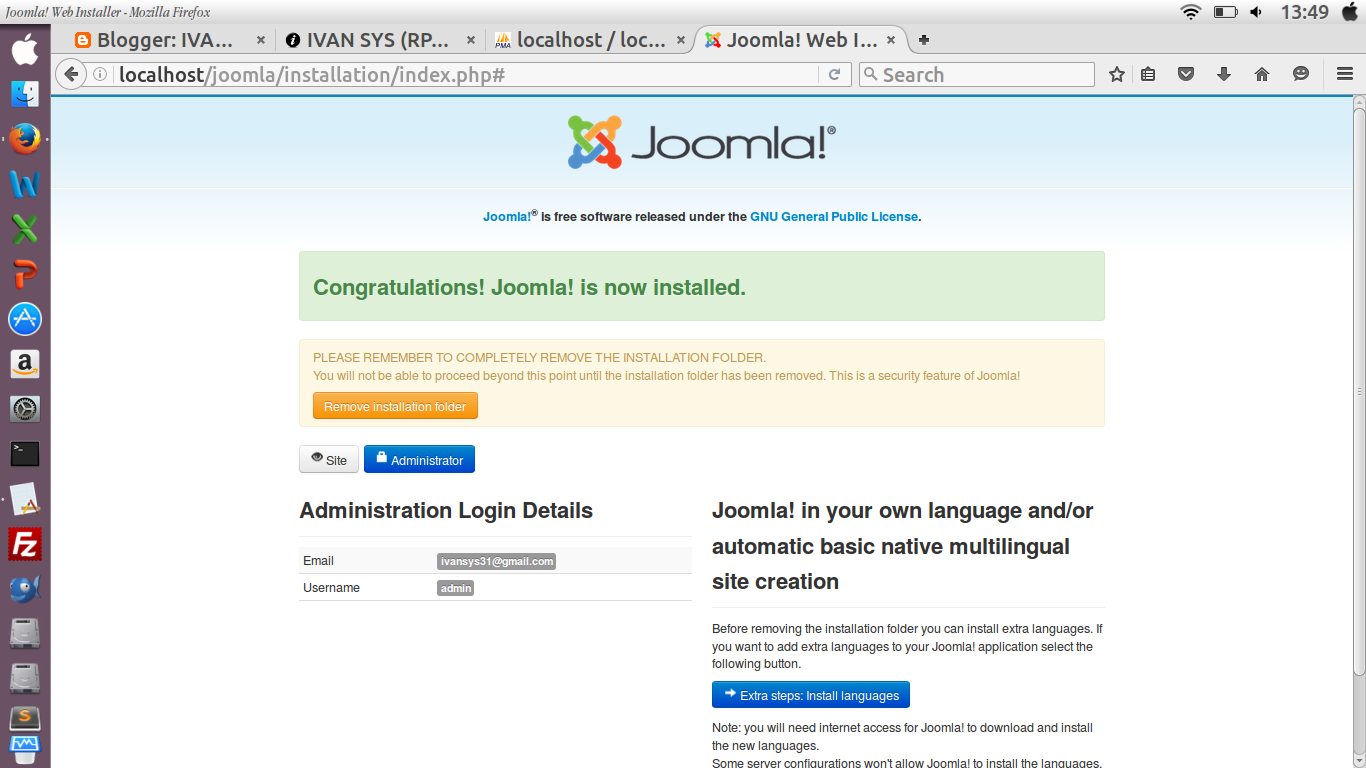1366x768 pixels.
Task: Click the Congratulations! Joomla! is now installed message
Action: coord(529,287)
